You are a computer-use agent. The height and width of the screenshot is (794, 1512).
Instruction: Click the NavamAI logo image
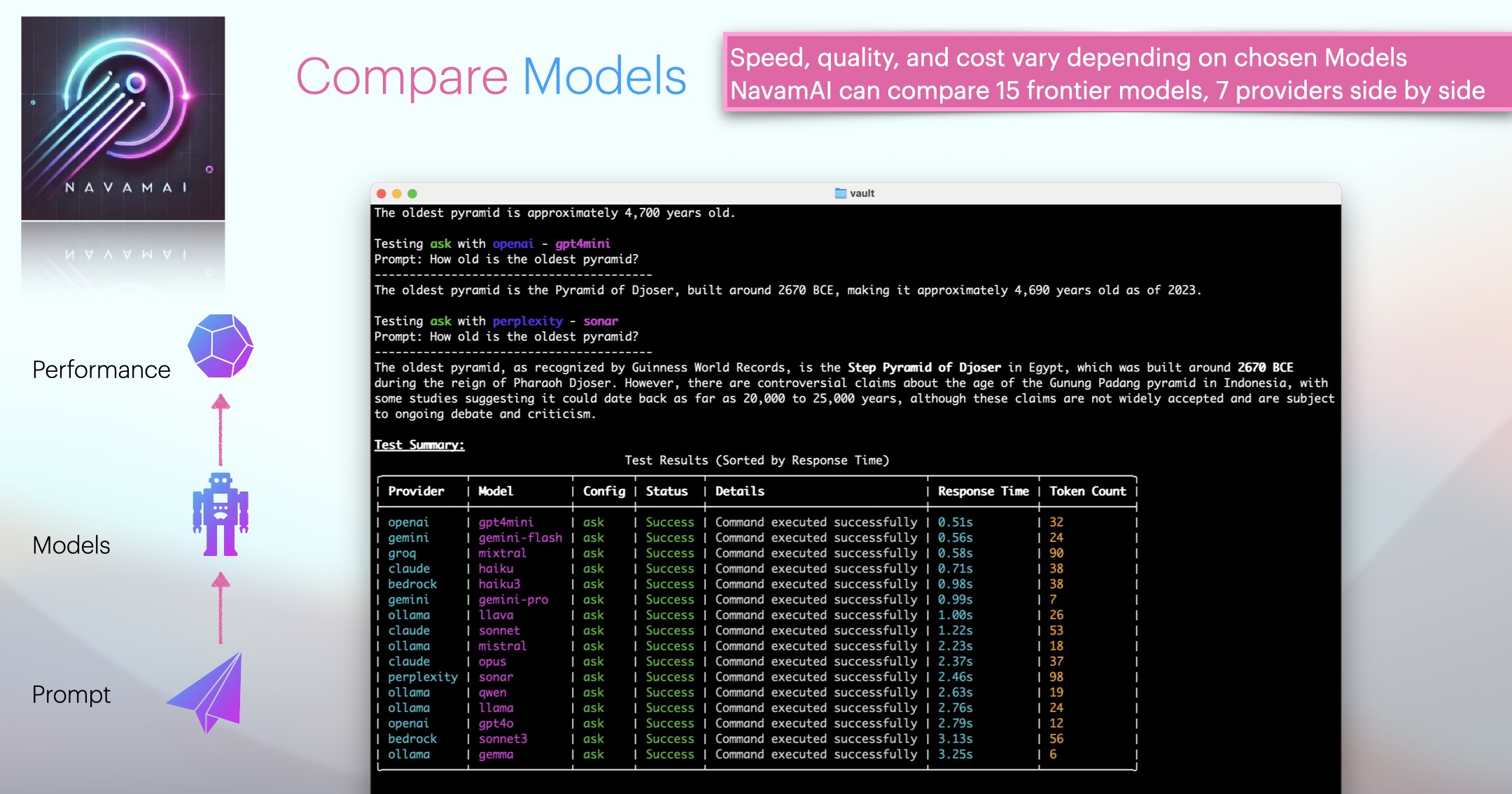point(123,118)
